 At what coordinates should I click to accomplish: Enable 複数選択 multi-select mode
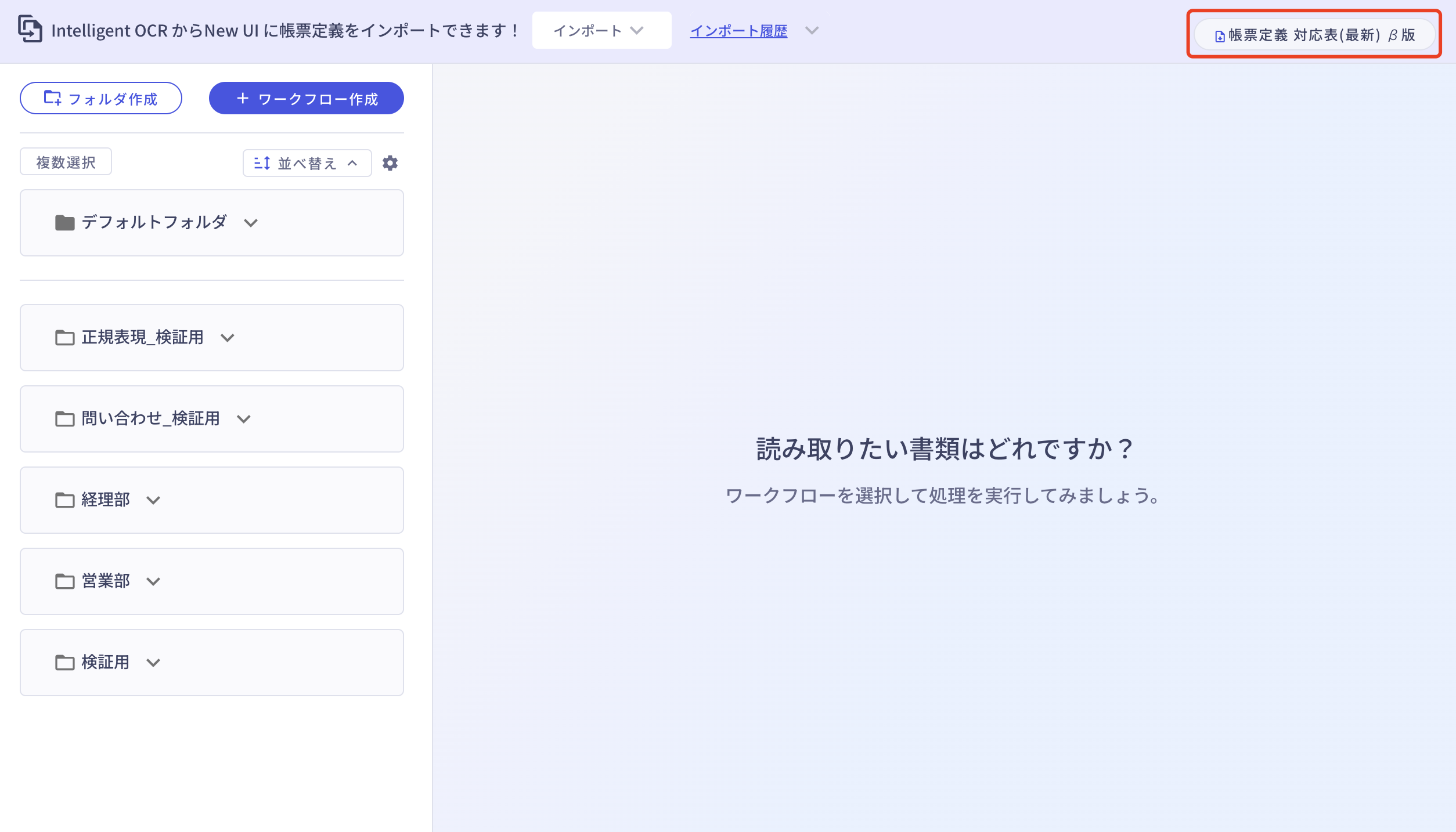66,162
